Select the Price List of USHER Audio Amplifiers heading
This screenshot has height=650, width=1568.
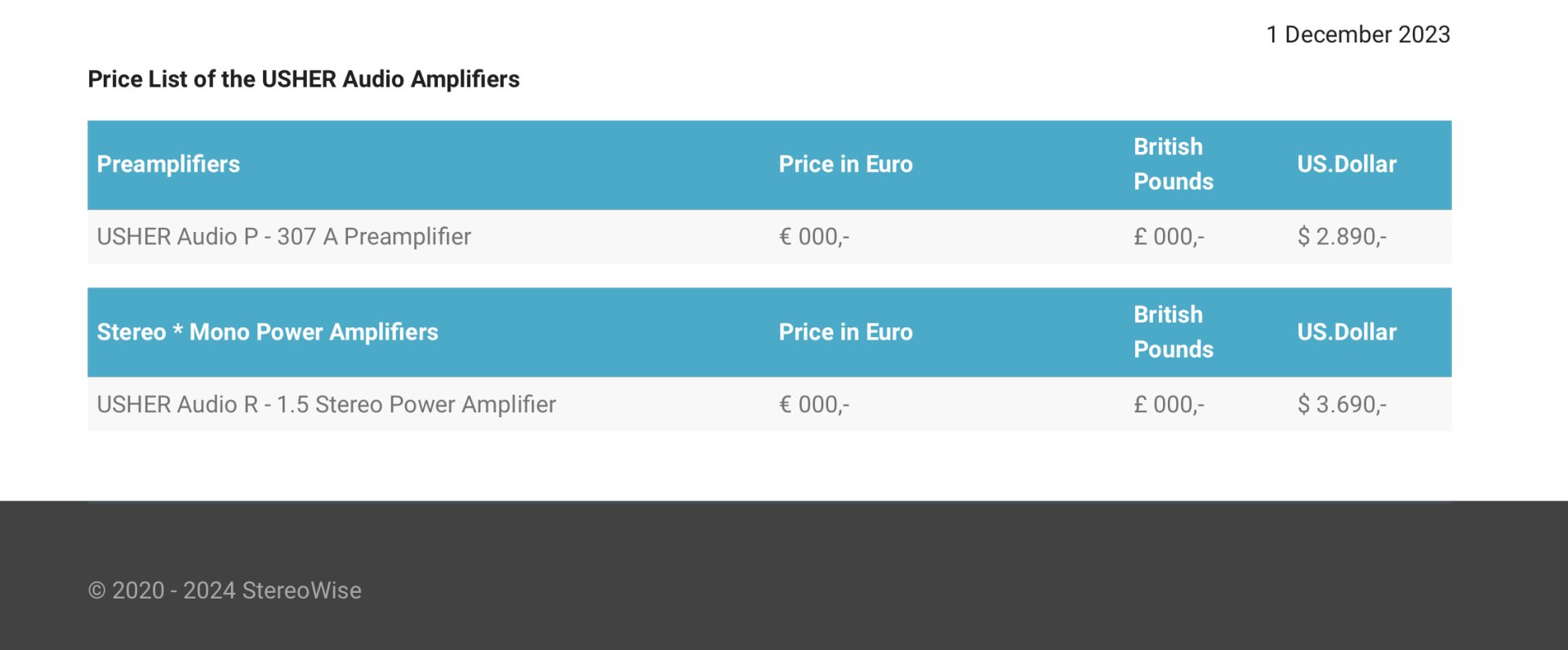pyautogui.click(x=304, y=79)
